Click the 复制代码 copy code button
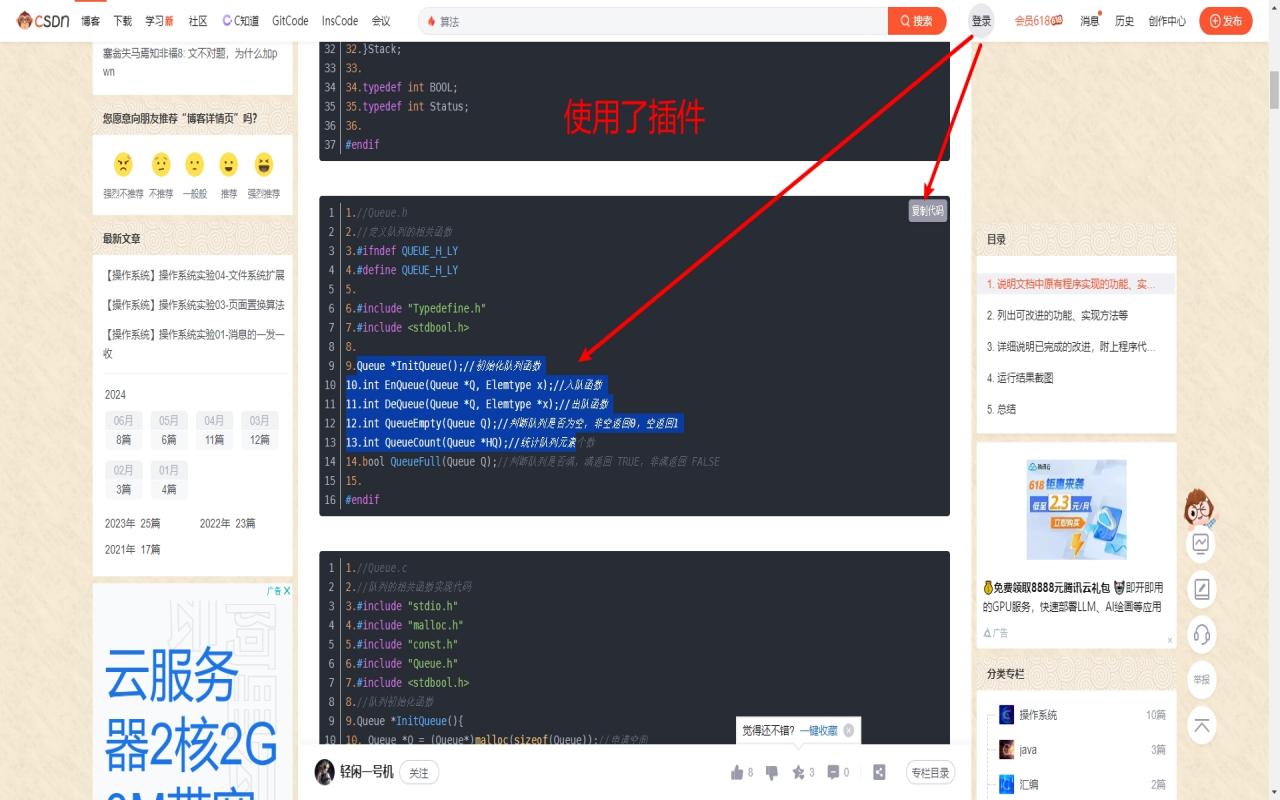This screenshot has width=1280, height=800. [928, 211]
